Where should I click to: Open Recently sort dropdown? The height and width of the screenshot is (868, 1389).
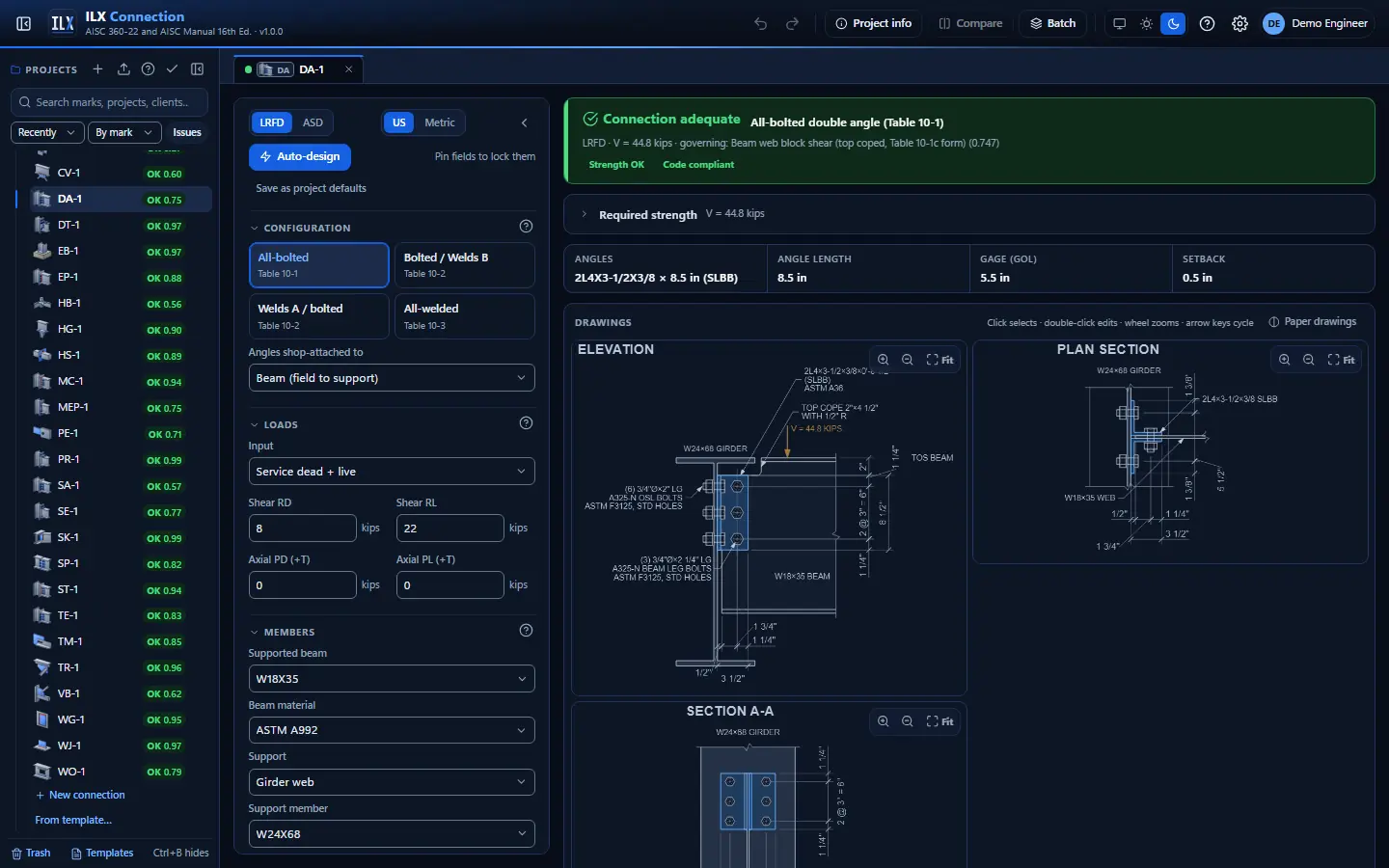coord(47,132)
